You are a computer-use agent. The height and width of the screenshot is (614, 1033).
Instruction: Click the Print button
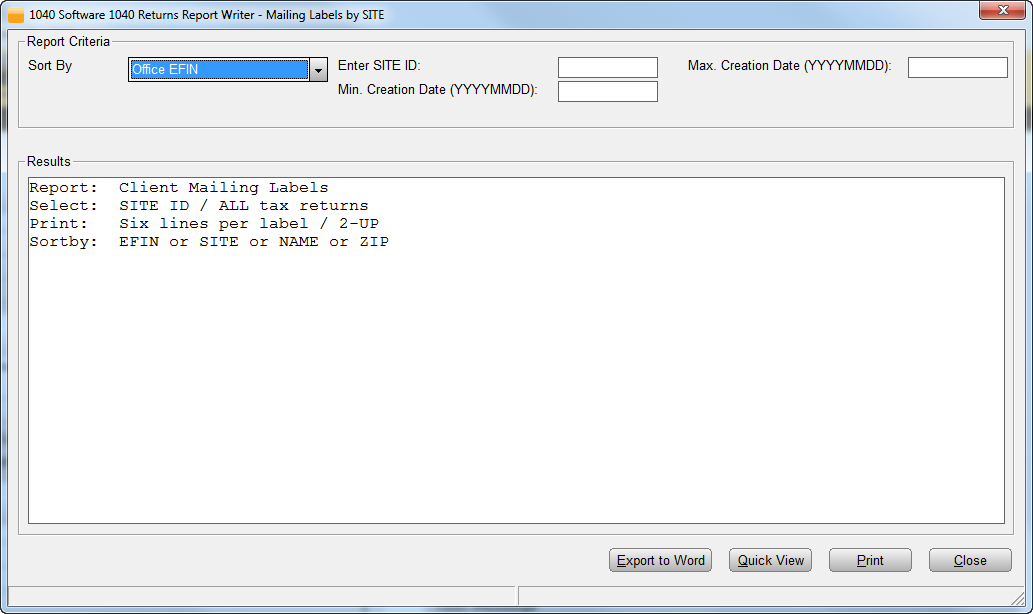[870, 561]
